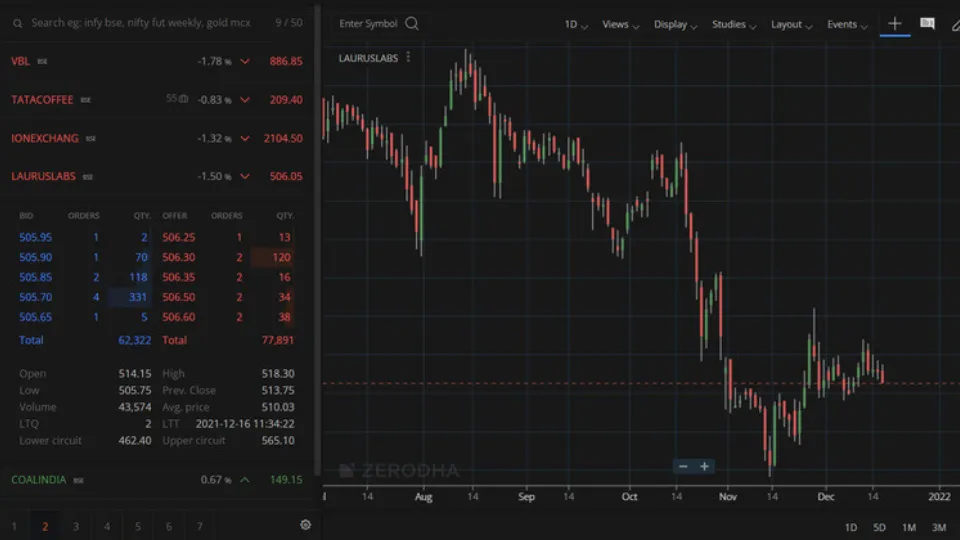
Task: Switch to watchlist tab 3
Action: click(76, 527)
